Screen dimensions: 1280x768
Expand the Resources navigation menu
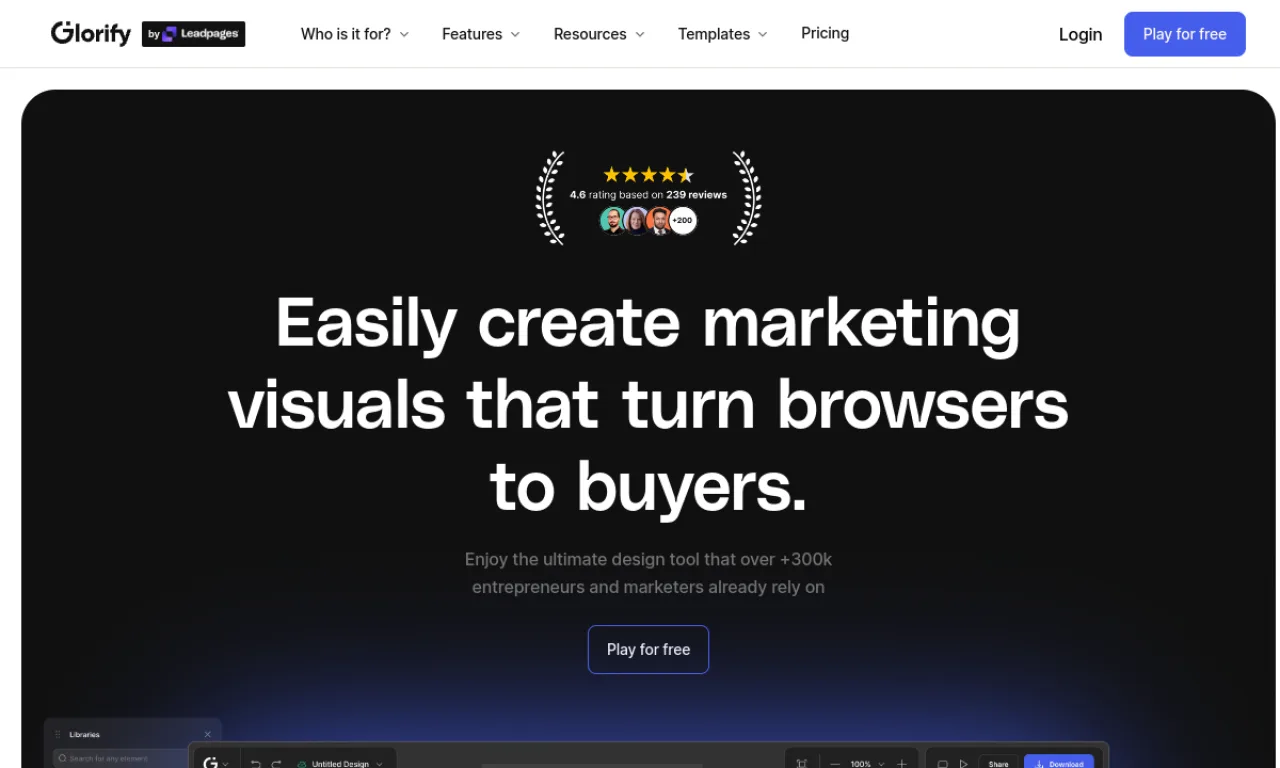(599, 34)
